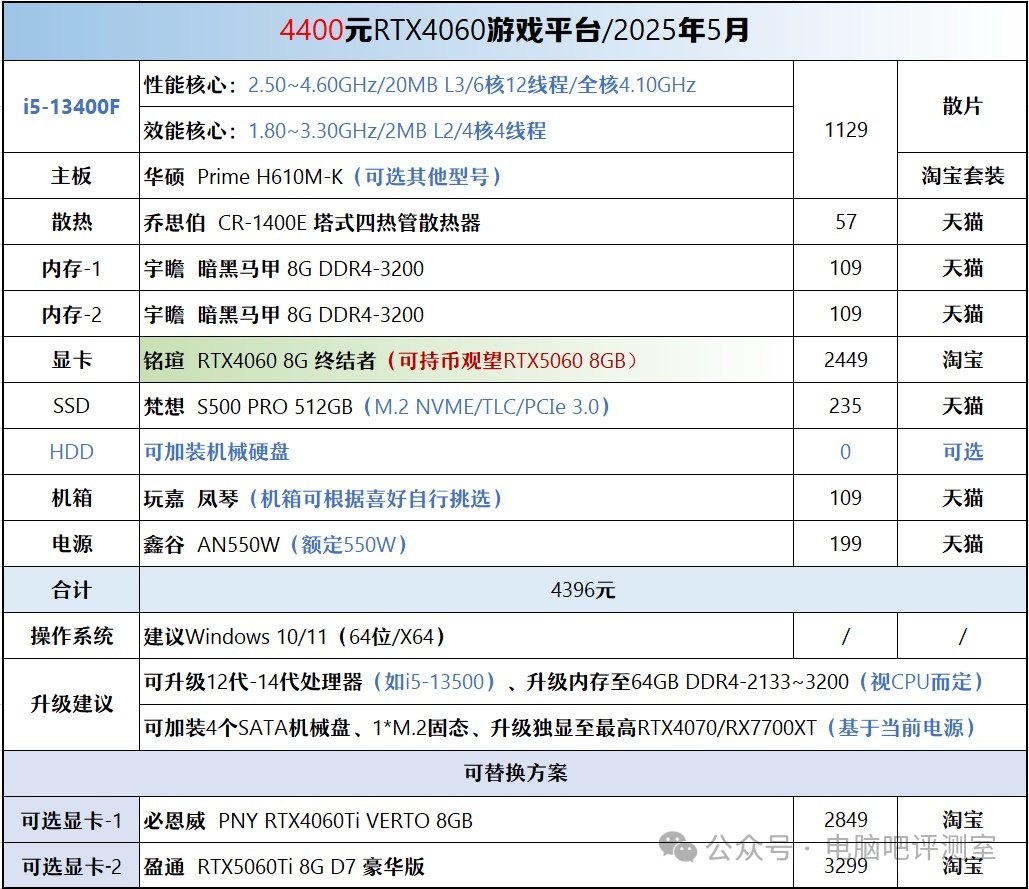Click 可选 in the HDD row

[962, 452]
